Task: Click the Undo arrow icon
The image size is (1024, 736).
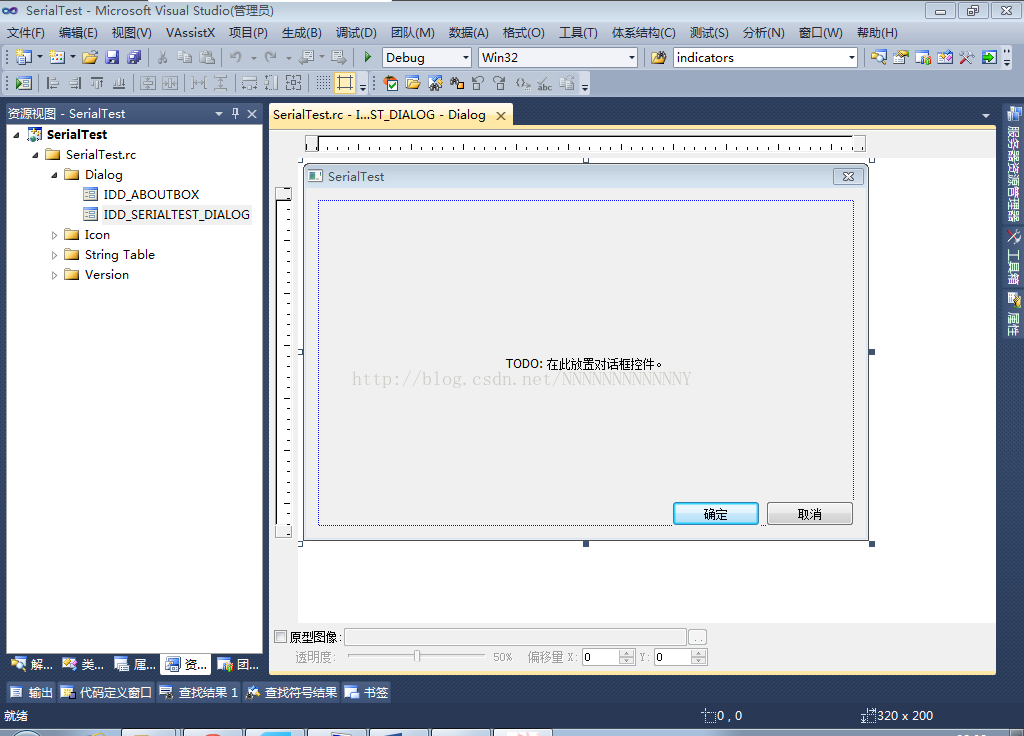Action: click(x=236, y=57)
